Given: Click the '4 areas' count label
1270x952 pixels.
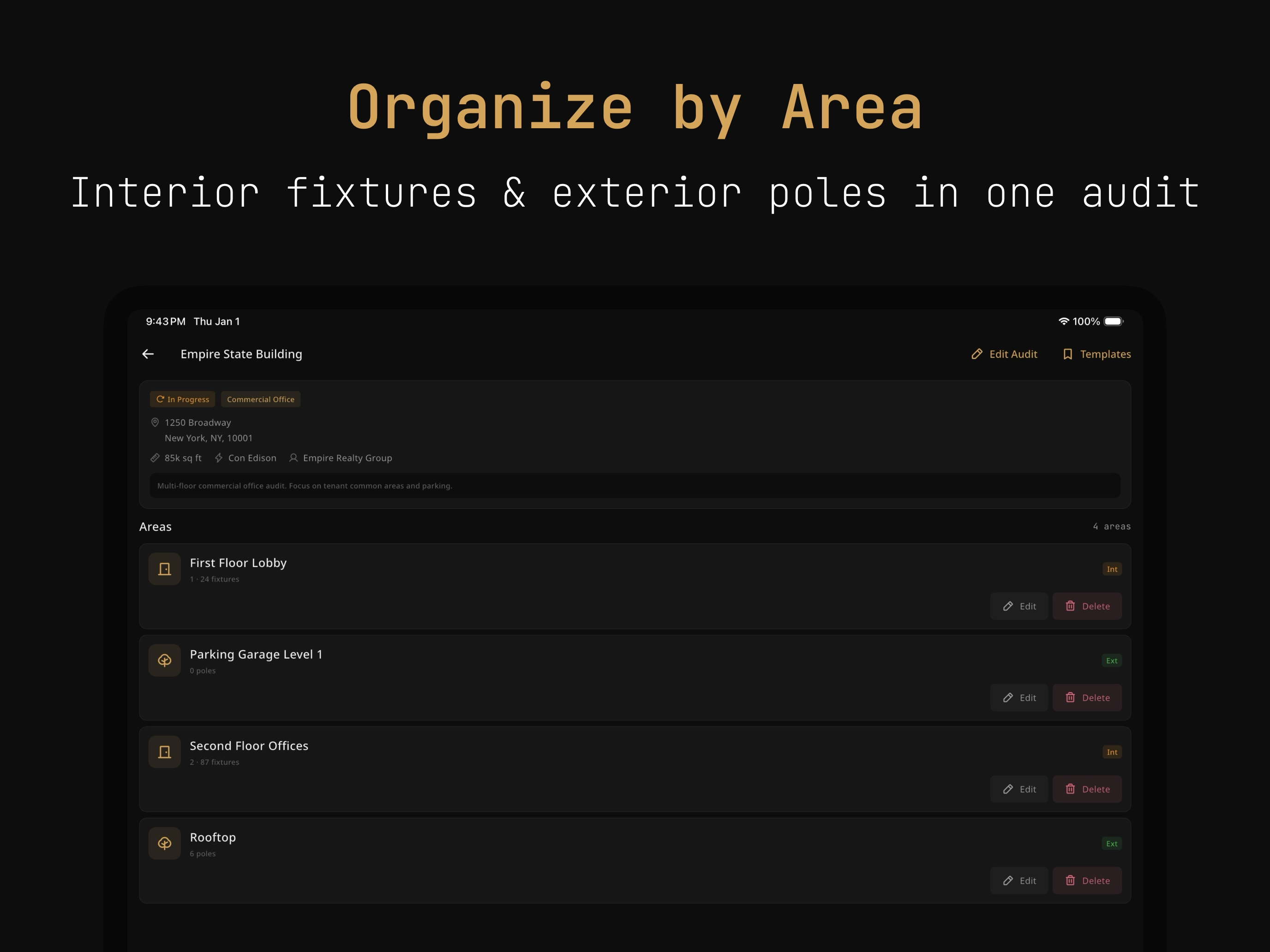Looking at the screenshot, I should tap(1112, 527).
